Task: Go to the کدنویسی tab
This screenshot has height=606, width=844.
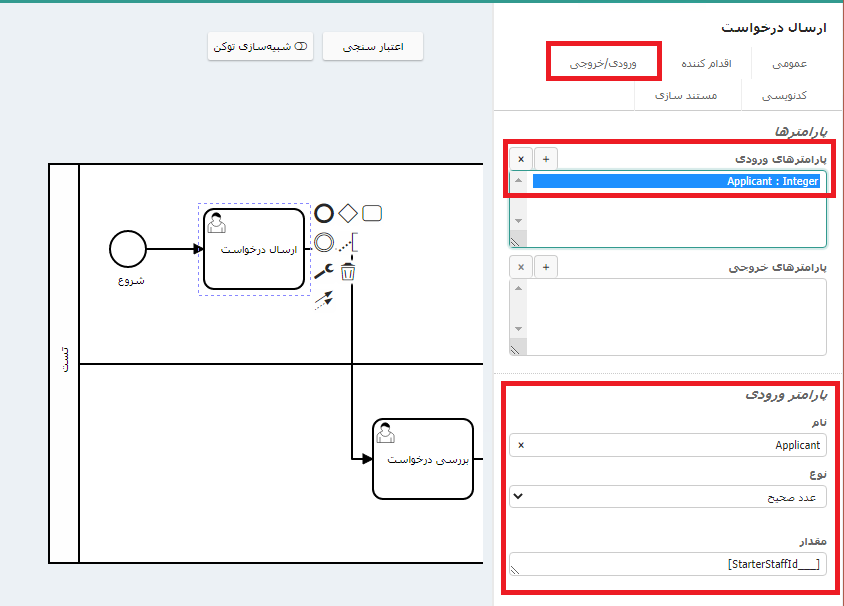Action: click(x=785, y=95)
